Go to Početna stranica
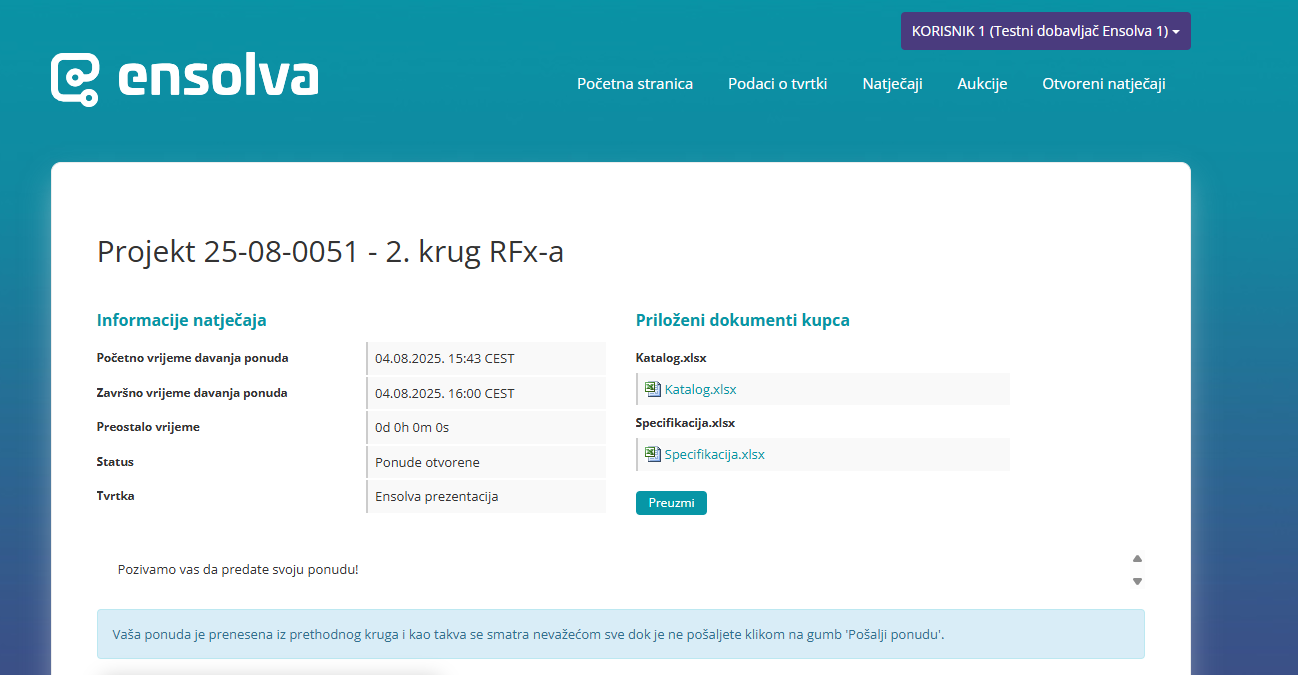The width and height of the screenshot is (1298, 675). click(x=635, y=84)
